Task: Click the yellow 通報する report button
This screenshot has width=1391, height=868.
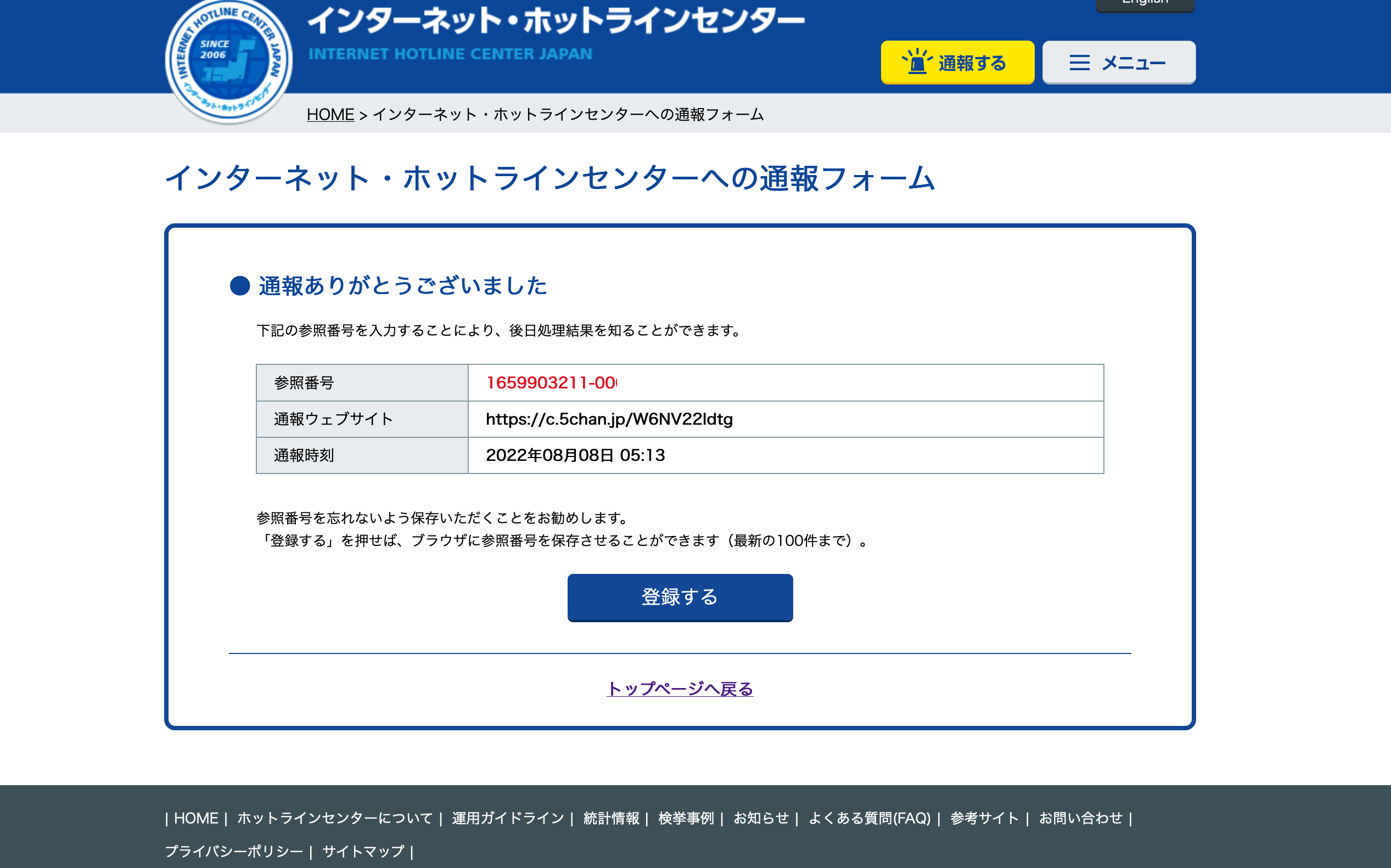Action: coord(957,62)
